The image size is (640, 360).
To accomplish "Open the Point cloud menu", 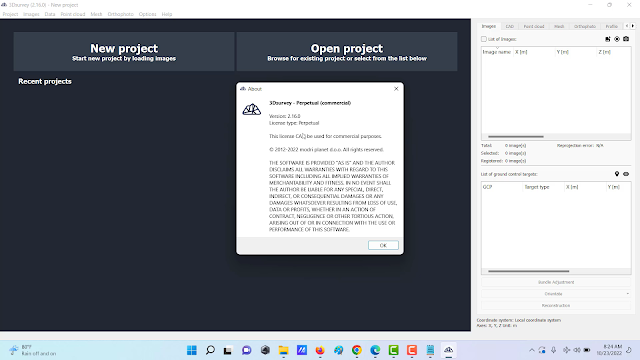I will click(x=73, y=14).
